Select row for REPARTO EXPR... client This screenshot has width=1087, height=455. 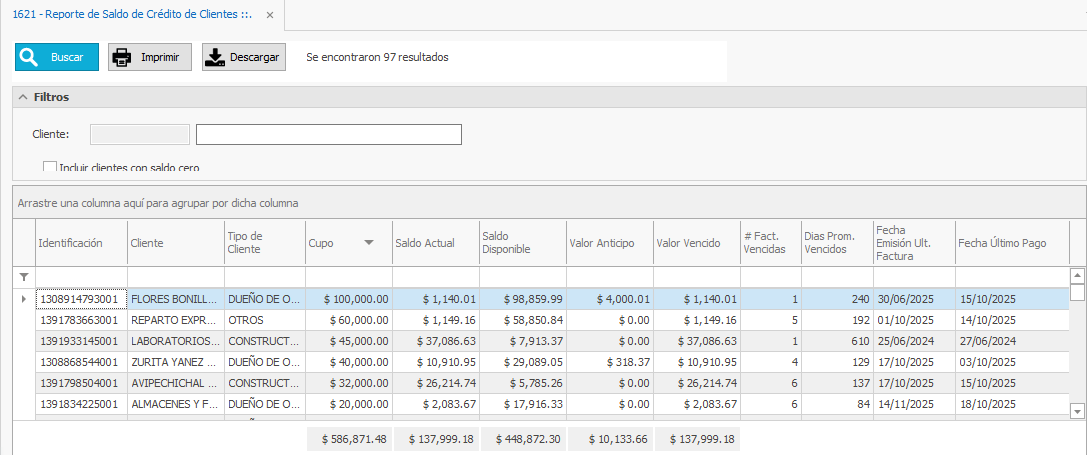pos(173,320)
